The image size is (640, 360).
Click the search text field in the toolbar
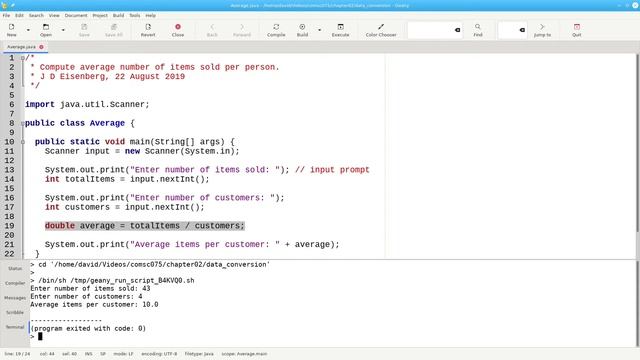point(431,30)
